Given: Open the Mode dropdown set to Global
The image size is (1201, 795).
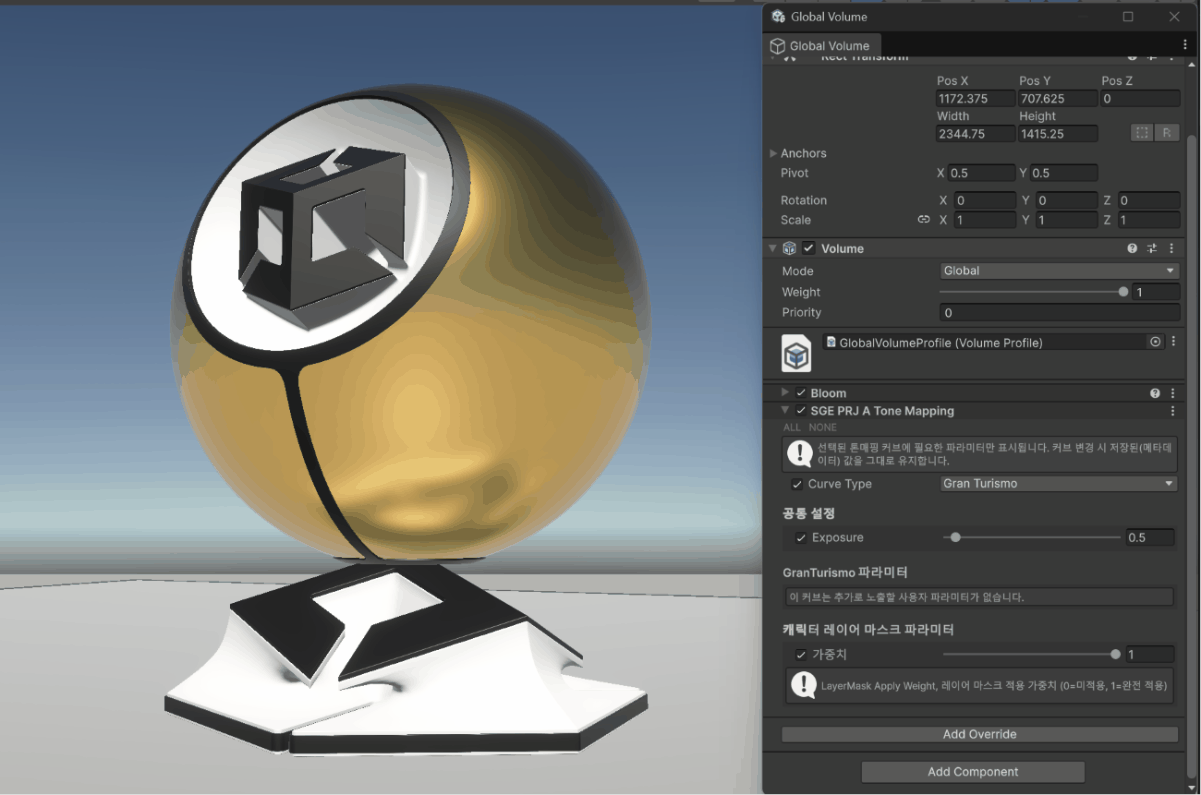Looking at the screenshot, I should [x=1059, y=271].
